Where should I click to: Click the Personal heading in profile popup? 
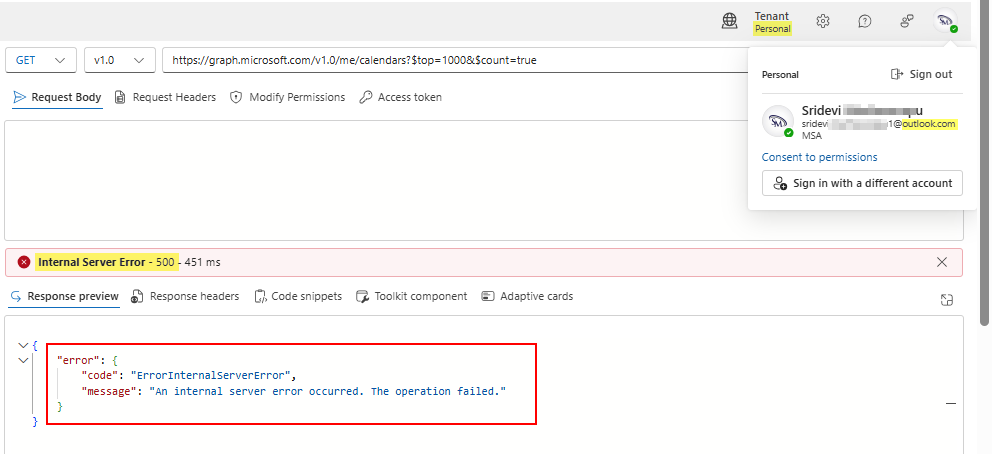(x=780, y=75)
